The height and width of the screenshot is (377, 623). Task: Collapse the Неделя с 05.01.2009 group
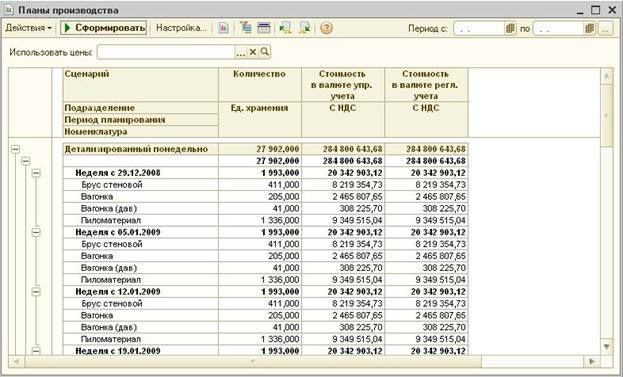pos(36,232)
